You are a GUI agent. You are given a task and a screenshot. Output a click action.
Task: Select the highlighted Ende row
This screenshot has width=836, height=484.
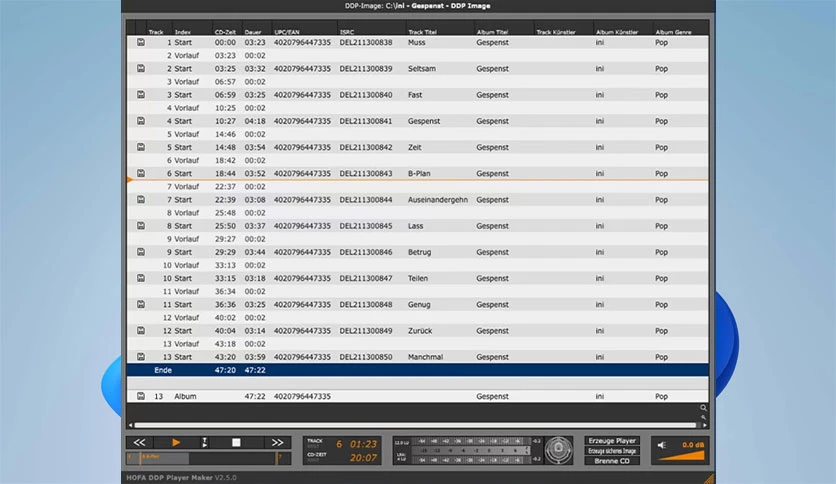pyautogui.click(x=417, y=370)
